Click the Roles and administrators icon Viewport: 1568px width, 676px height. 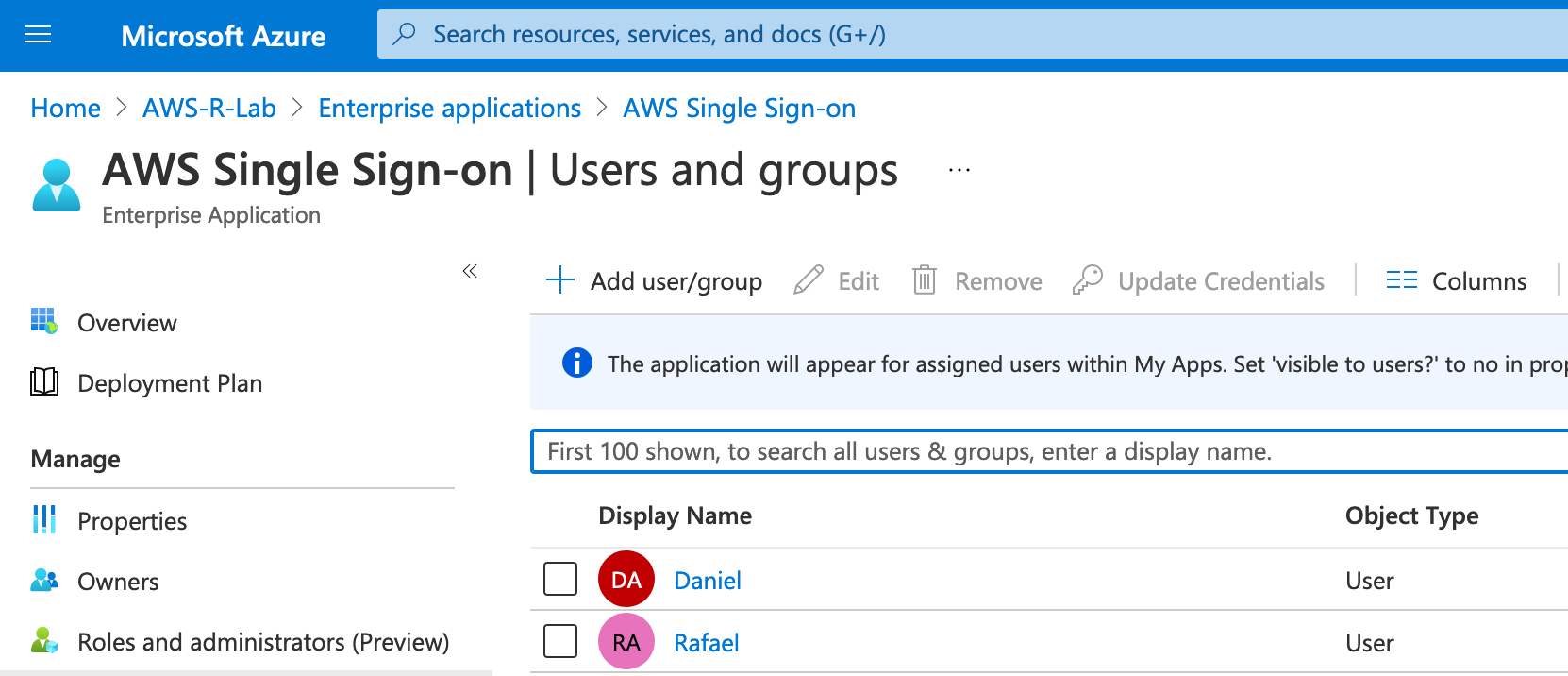(x=44, y=640)
